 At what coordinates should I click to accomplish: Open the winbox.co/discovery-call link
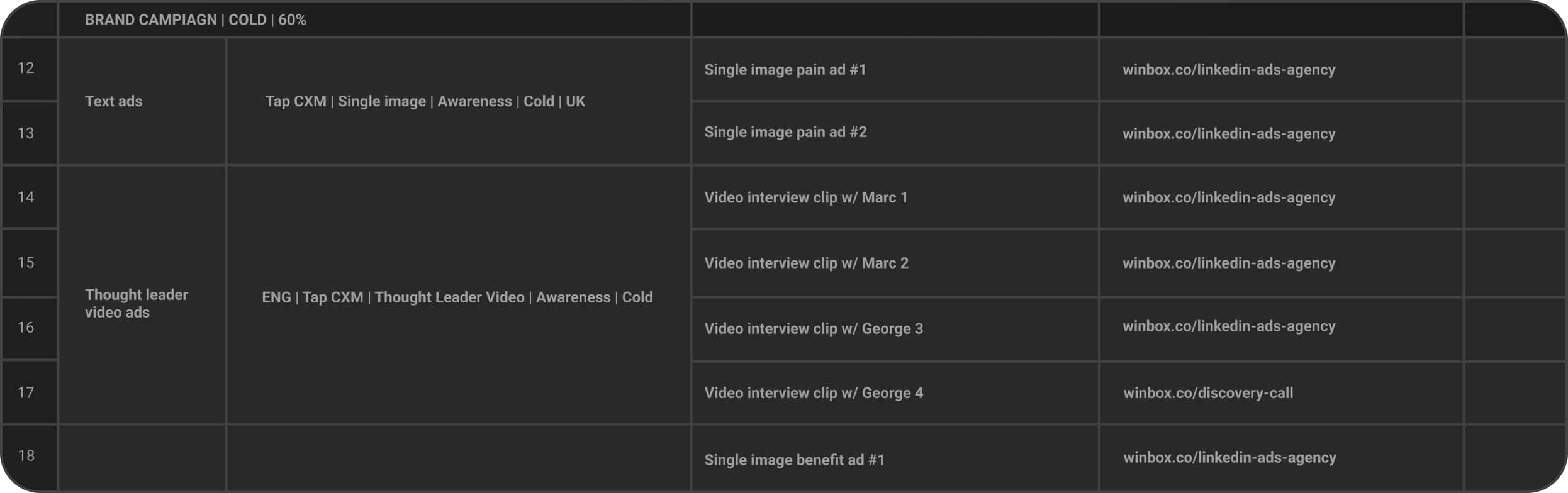1208,393
